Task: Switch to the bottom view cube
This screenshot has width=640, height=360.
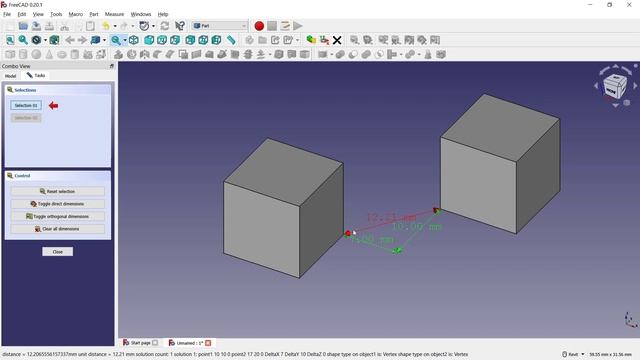Action: coord(203,40)
